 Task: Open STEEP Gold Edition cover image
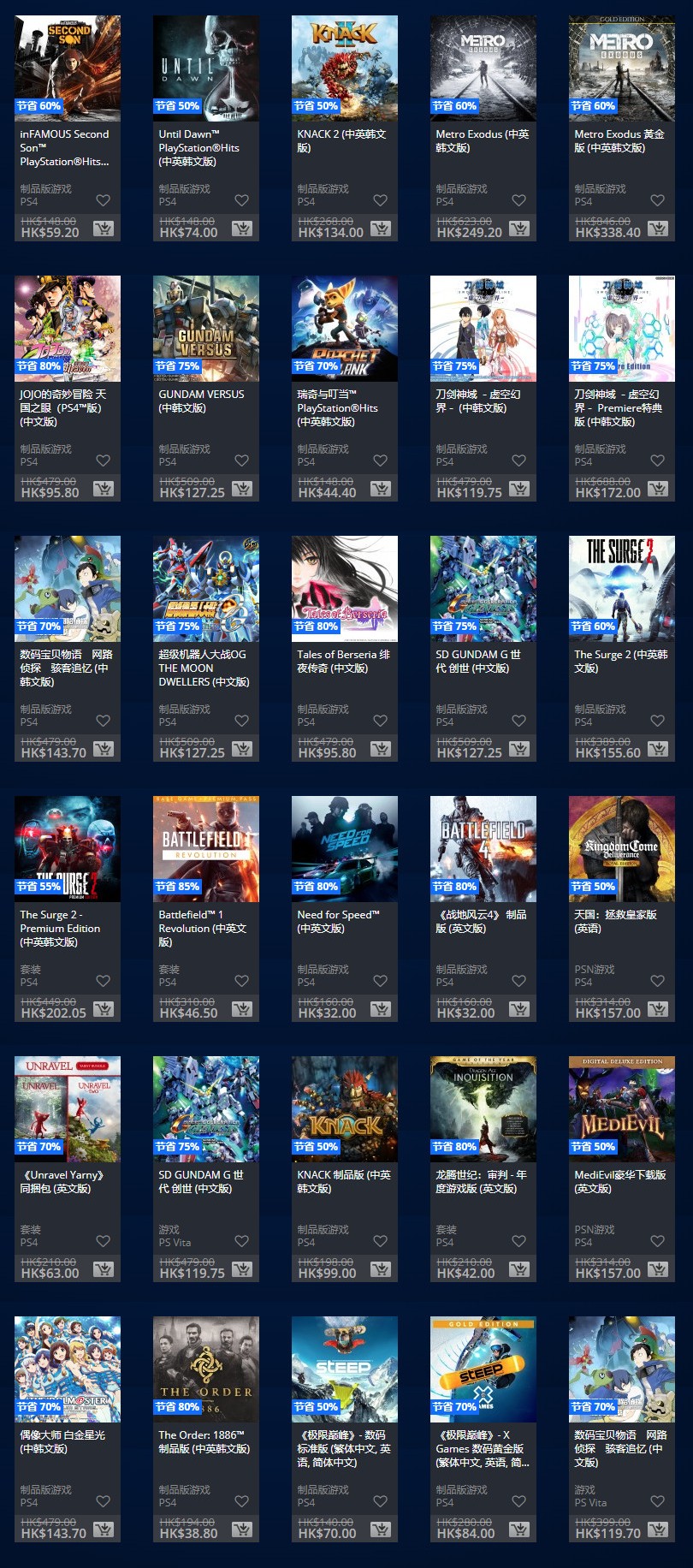pyautogui.click(x=483, y=1369)
